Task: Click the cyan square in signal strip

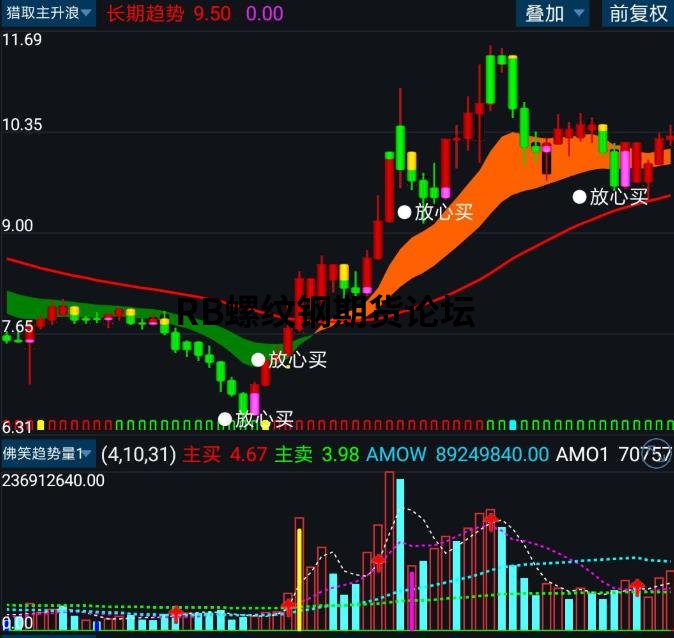Action: point(512,425)
